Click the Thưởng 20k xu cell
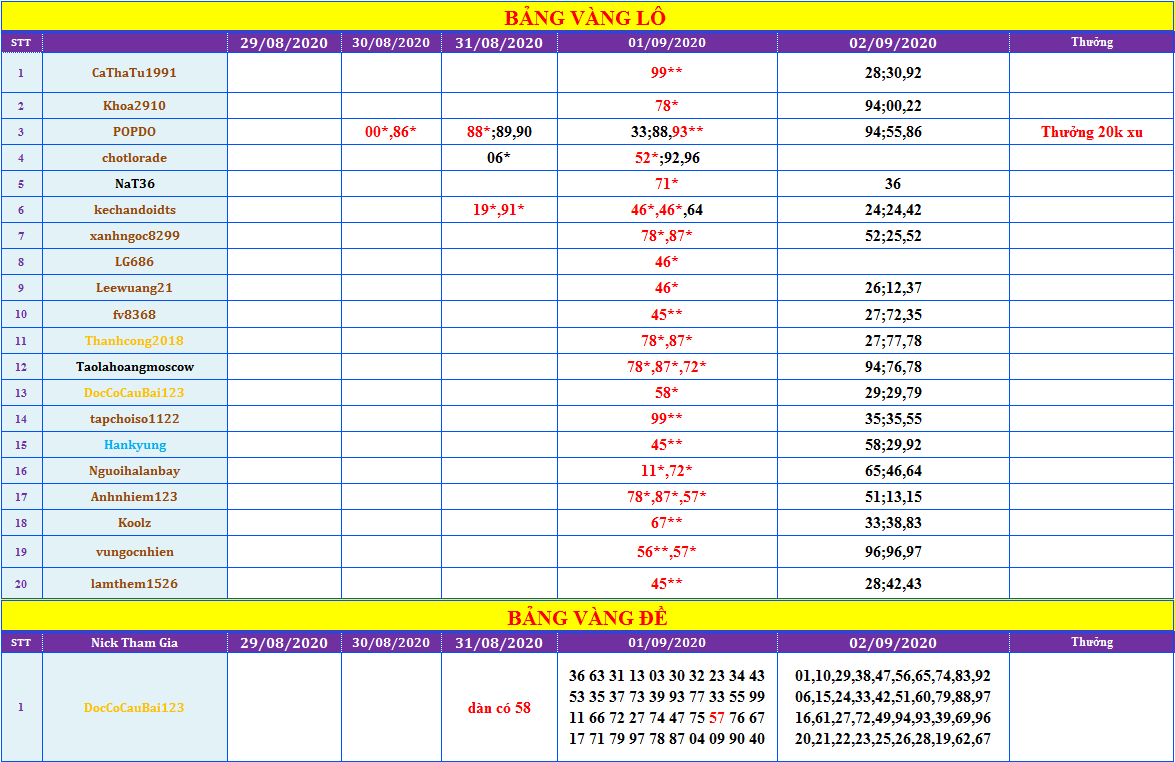The height and width of the screenshot is (762, 1175). pyautogui.click(x=1091, y=132)
